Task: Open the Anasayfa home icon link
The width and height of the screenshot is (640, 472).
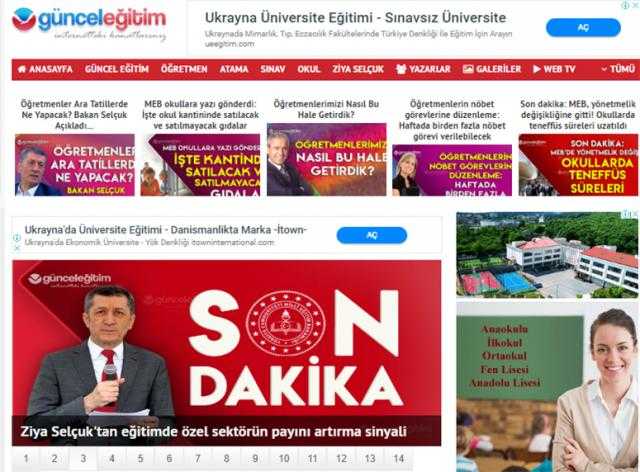Action: coord(45,69)
